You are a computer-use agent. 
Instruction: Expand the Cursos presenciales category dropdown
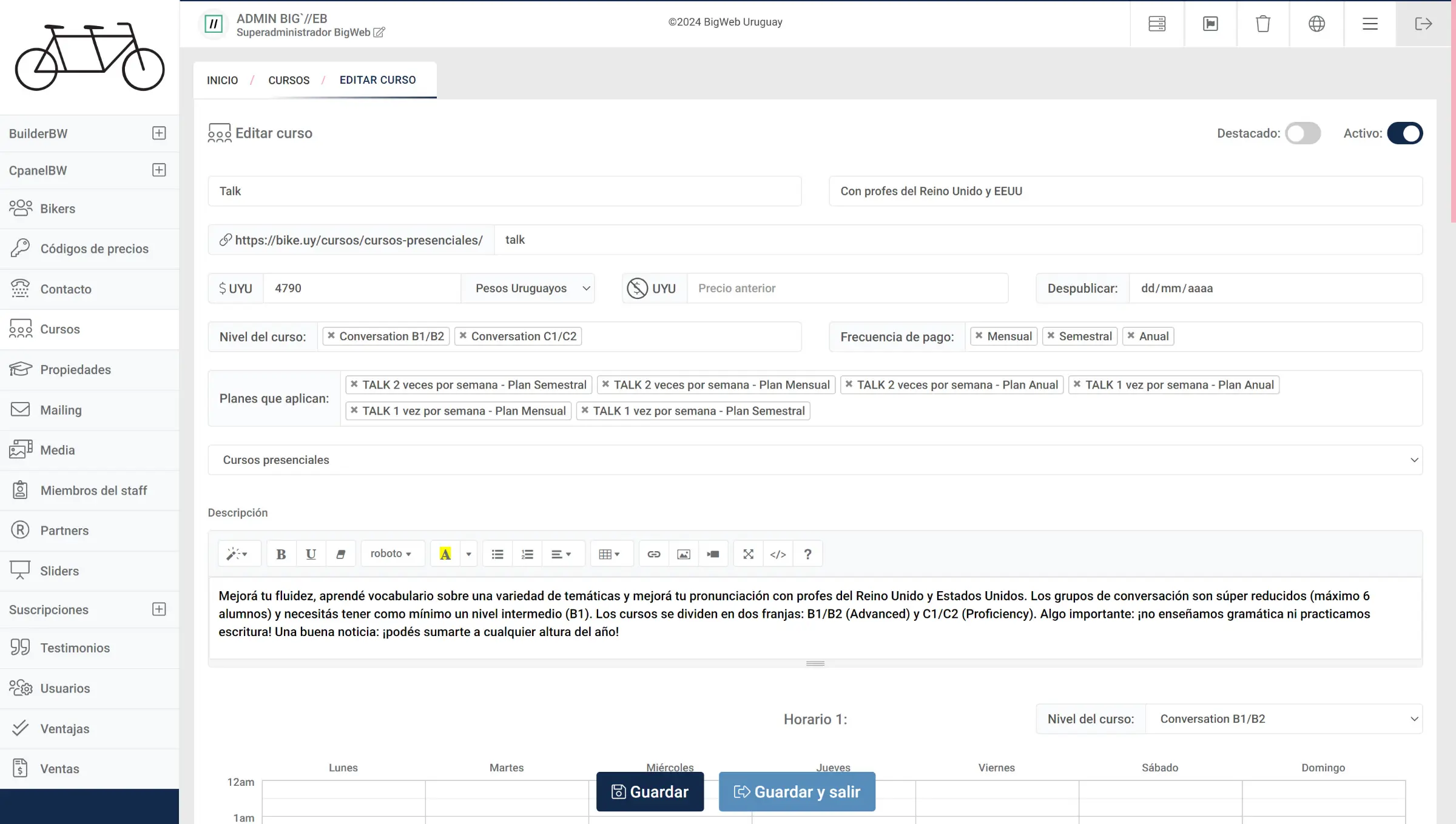[x=815, y=460]
